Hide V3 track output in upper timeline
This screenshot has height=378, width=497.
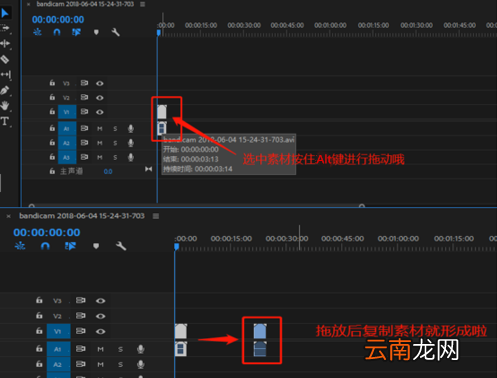click(100, 83)
